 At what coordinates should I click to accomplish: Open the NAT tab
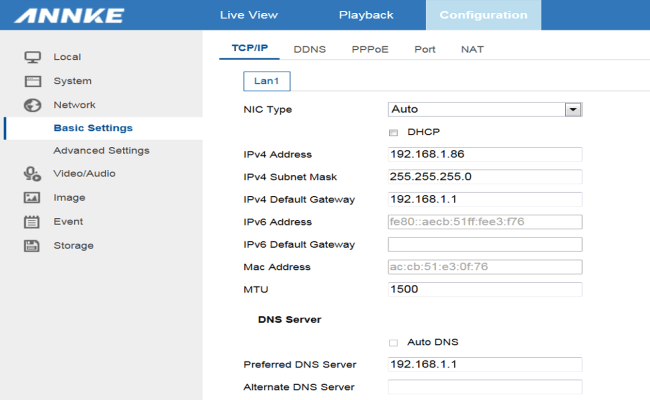click(x=472, y=49)
